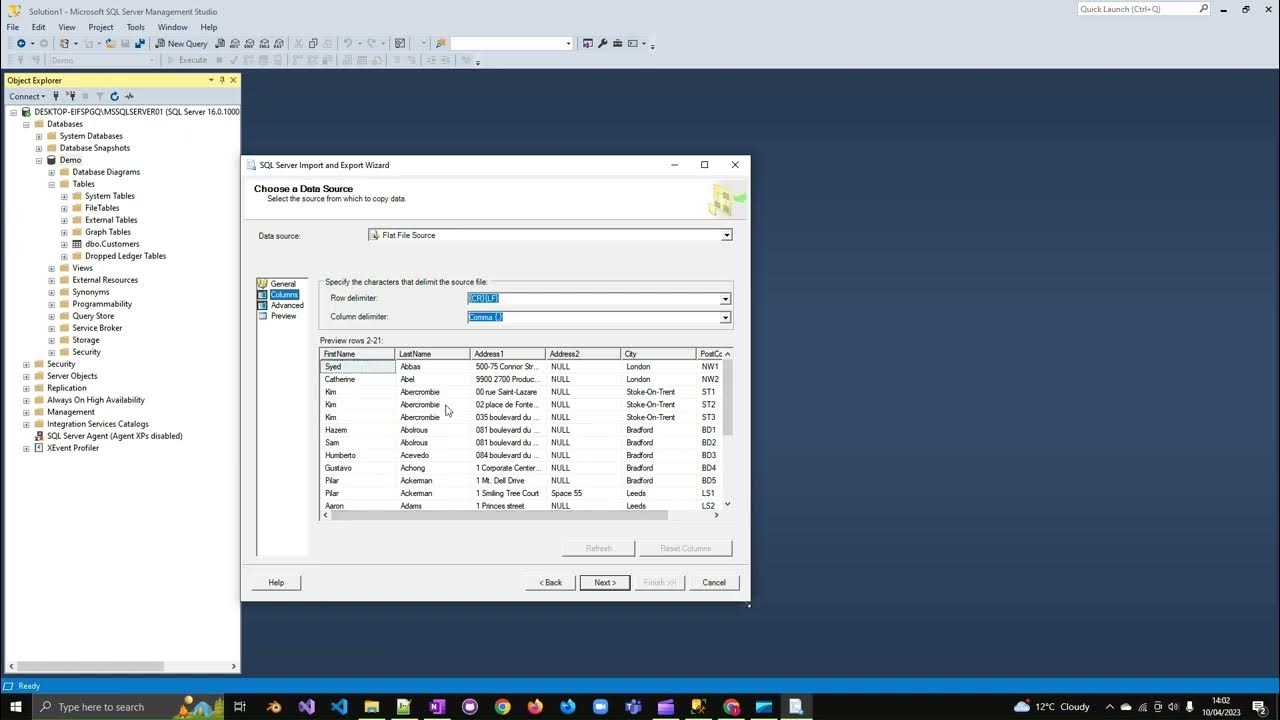This screenshot has height=720, width=1280.
Task: Open the Project menu
Action: tap(101, 27)
